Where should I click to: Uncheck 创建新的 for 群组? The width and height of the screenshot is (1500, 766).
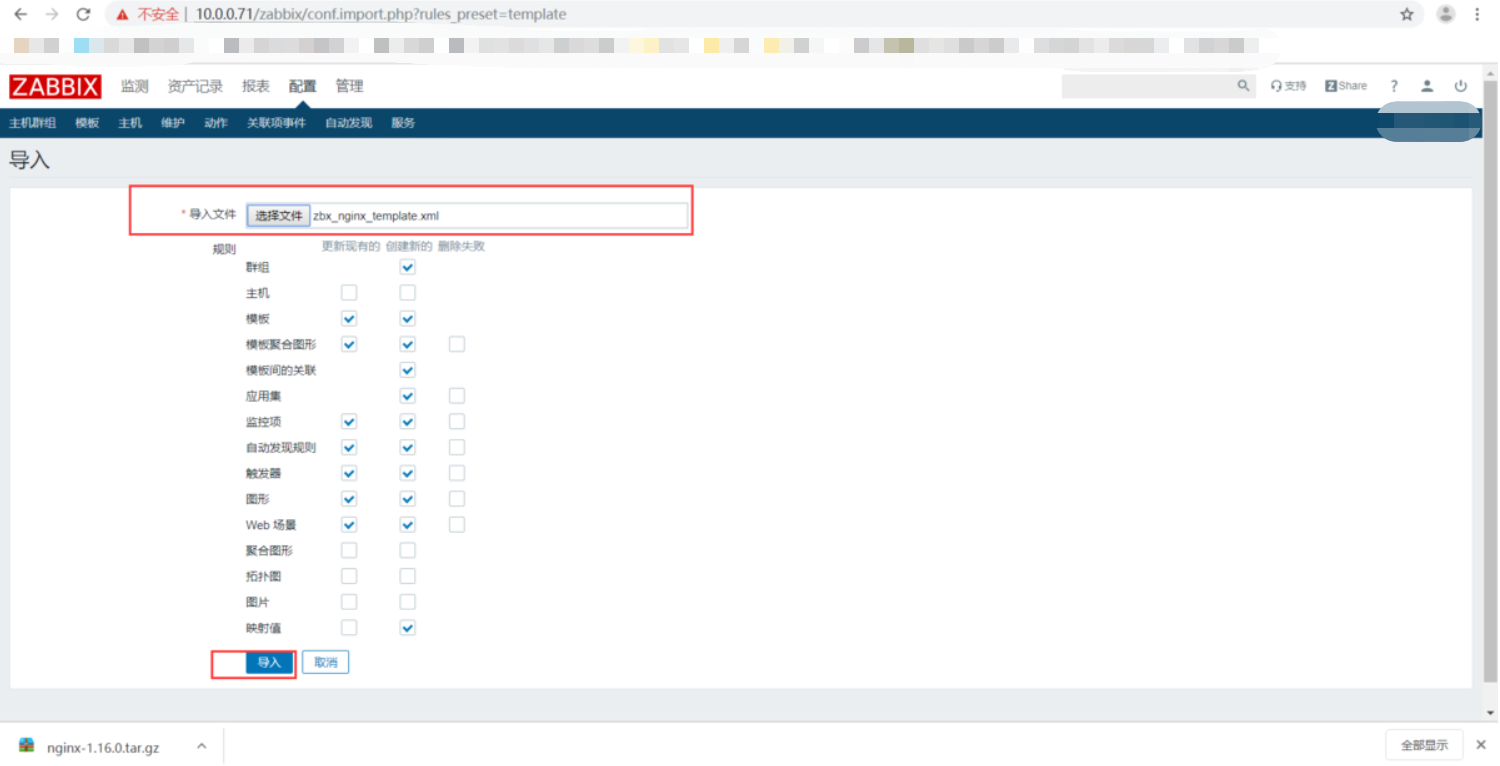[407, 267]
